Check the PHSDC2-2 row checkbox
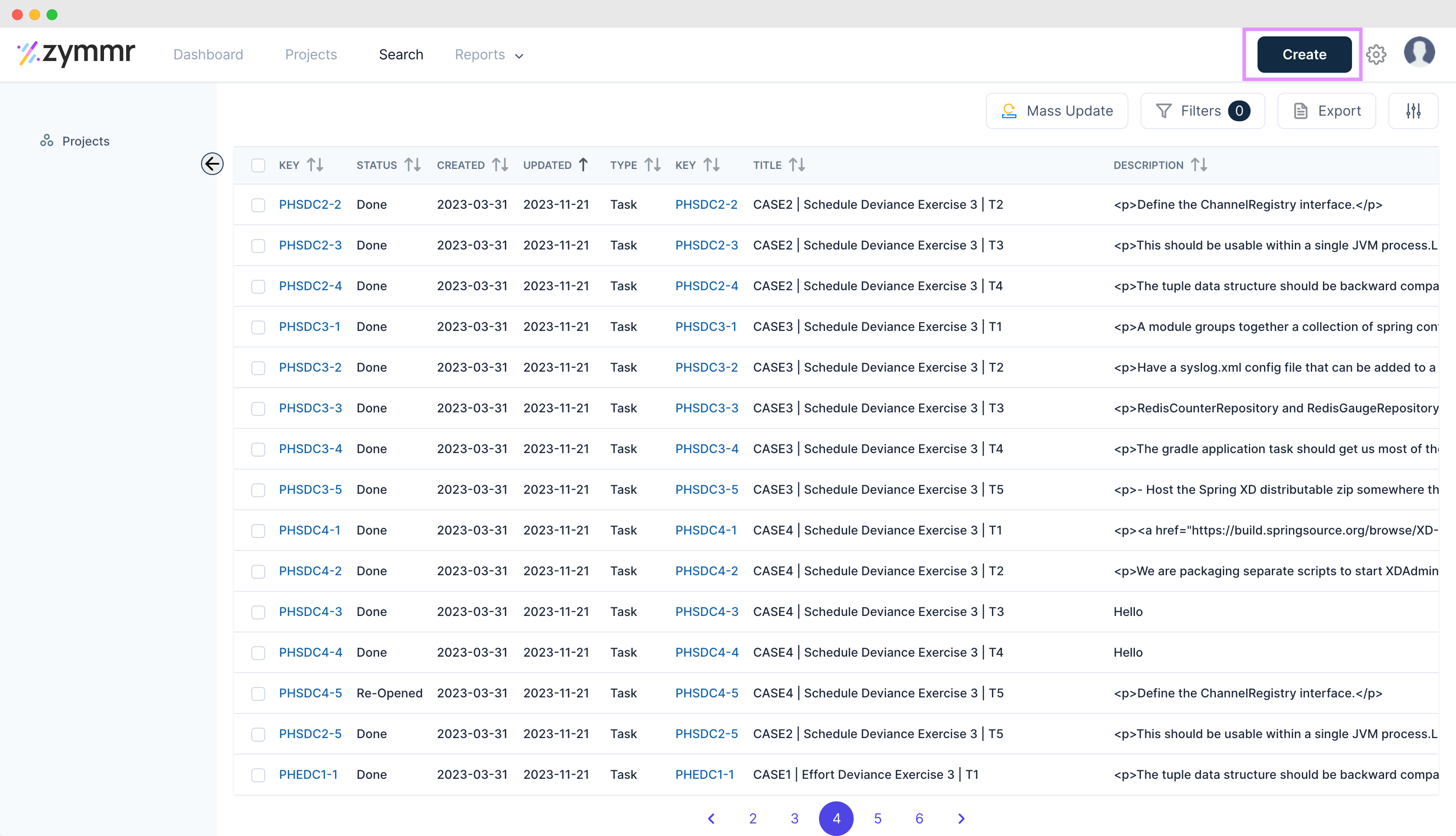 pyautogui.click(x=258, y=205)
